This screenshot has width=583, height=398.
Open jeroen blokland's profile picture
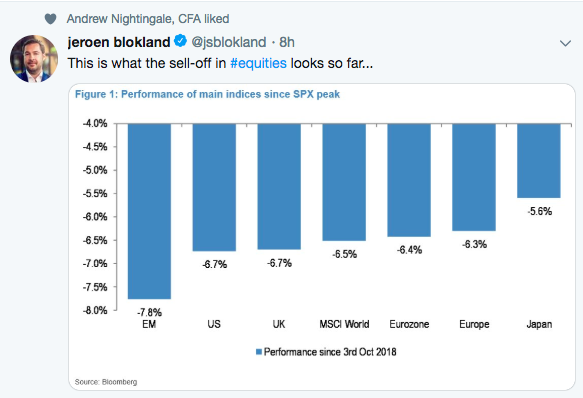(34, 59)
